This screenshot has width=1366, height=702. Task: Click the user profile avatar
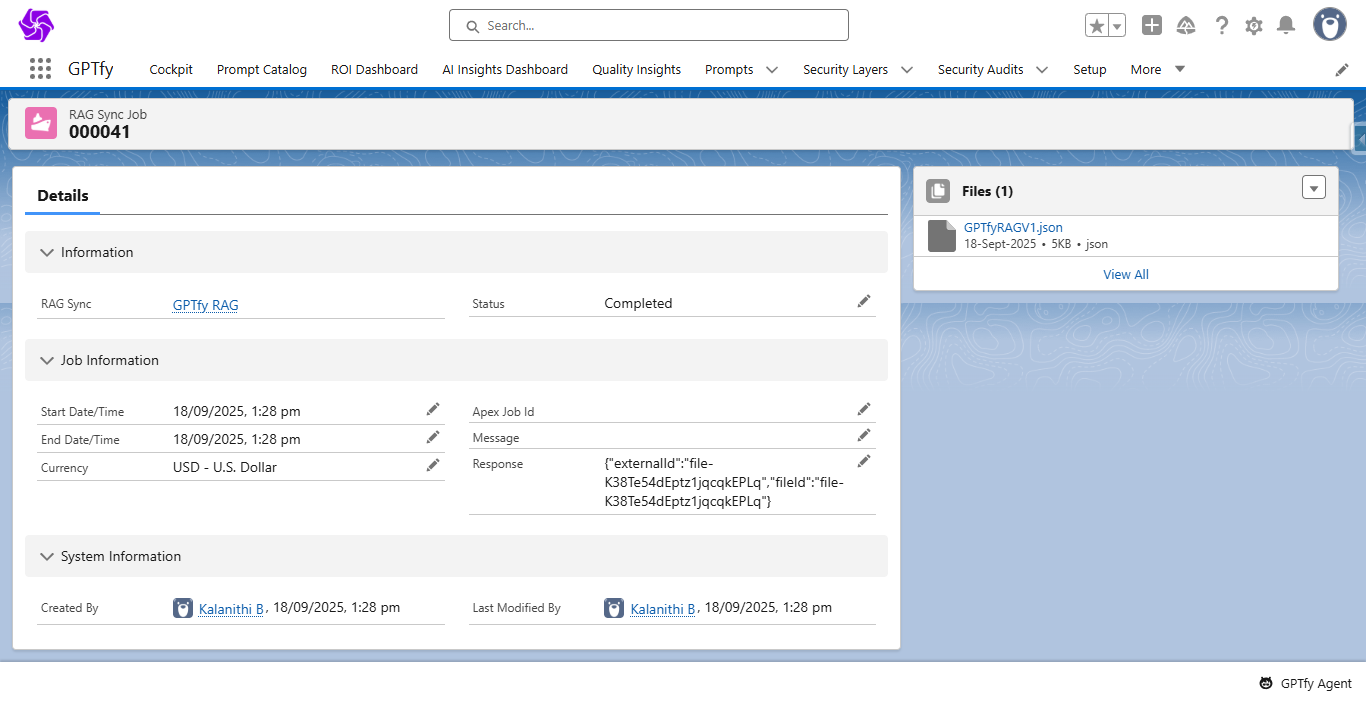[1329, 25]
